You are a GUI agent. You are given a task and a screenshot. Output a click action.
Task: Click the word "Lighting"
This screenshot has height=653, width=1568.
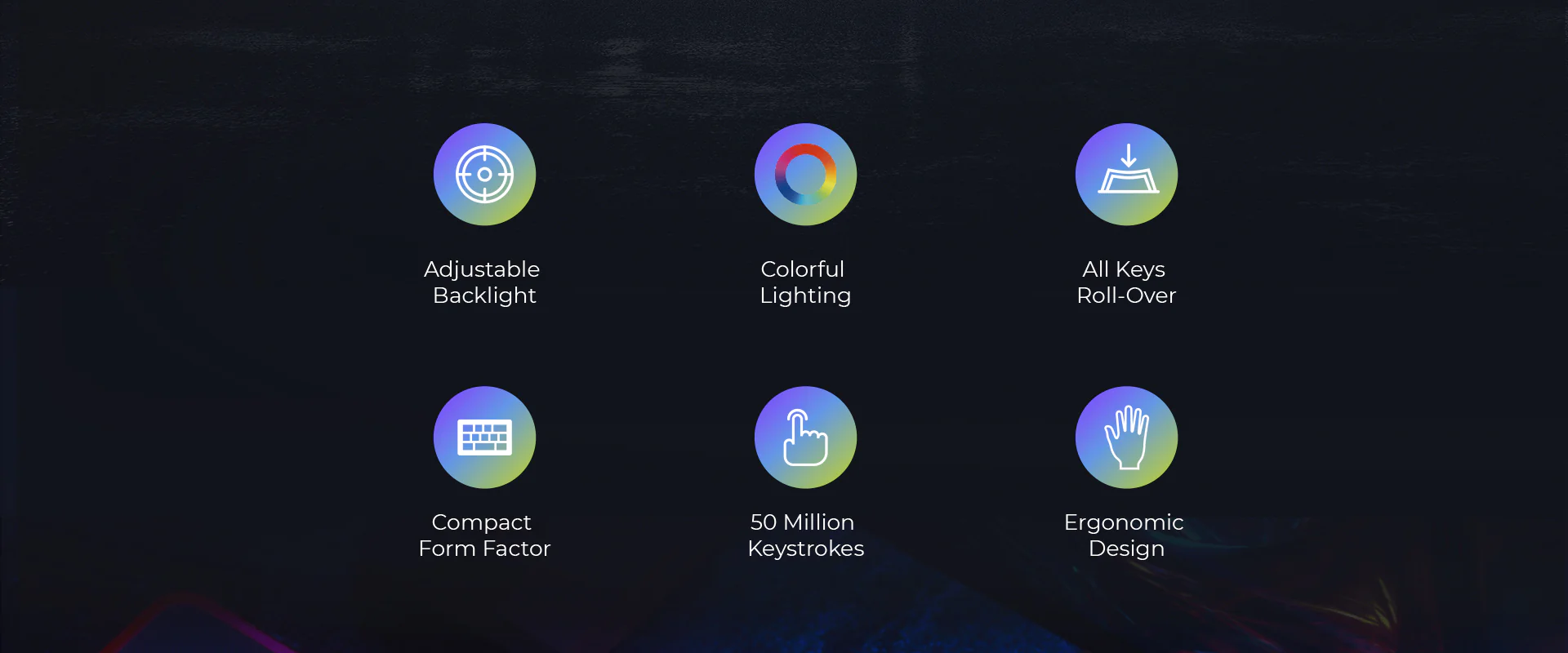[805, 295]
